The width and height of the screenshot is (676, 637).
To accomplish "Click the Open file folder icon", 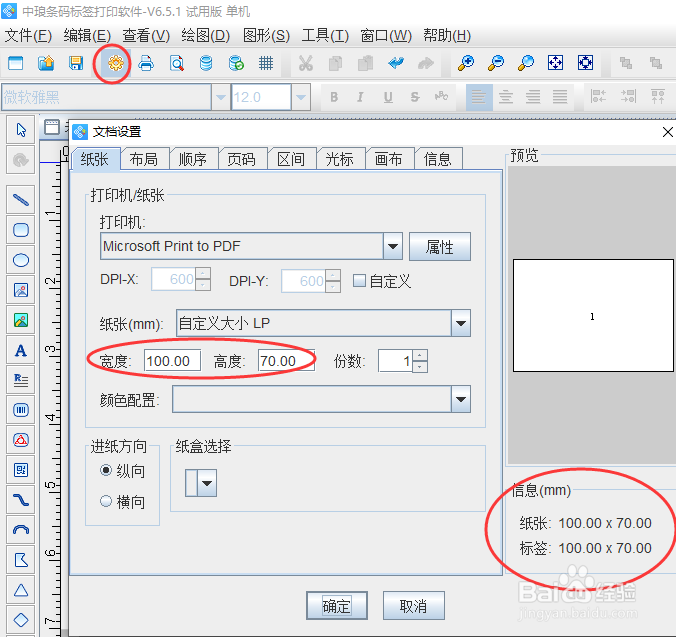I will pos(46,63).
